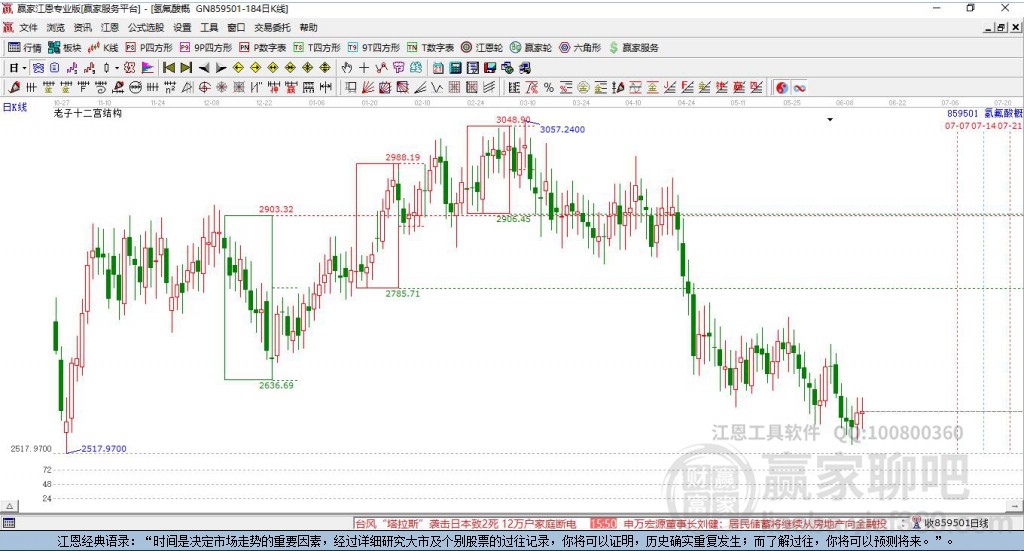The height and width of the screenshot is (551, 1024).
Task: Open the calendar icon showing 21
Action: (x=438, y=68)
